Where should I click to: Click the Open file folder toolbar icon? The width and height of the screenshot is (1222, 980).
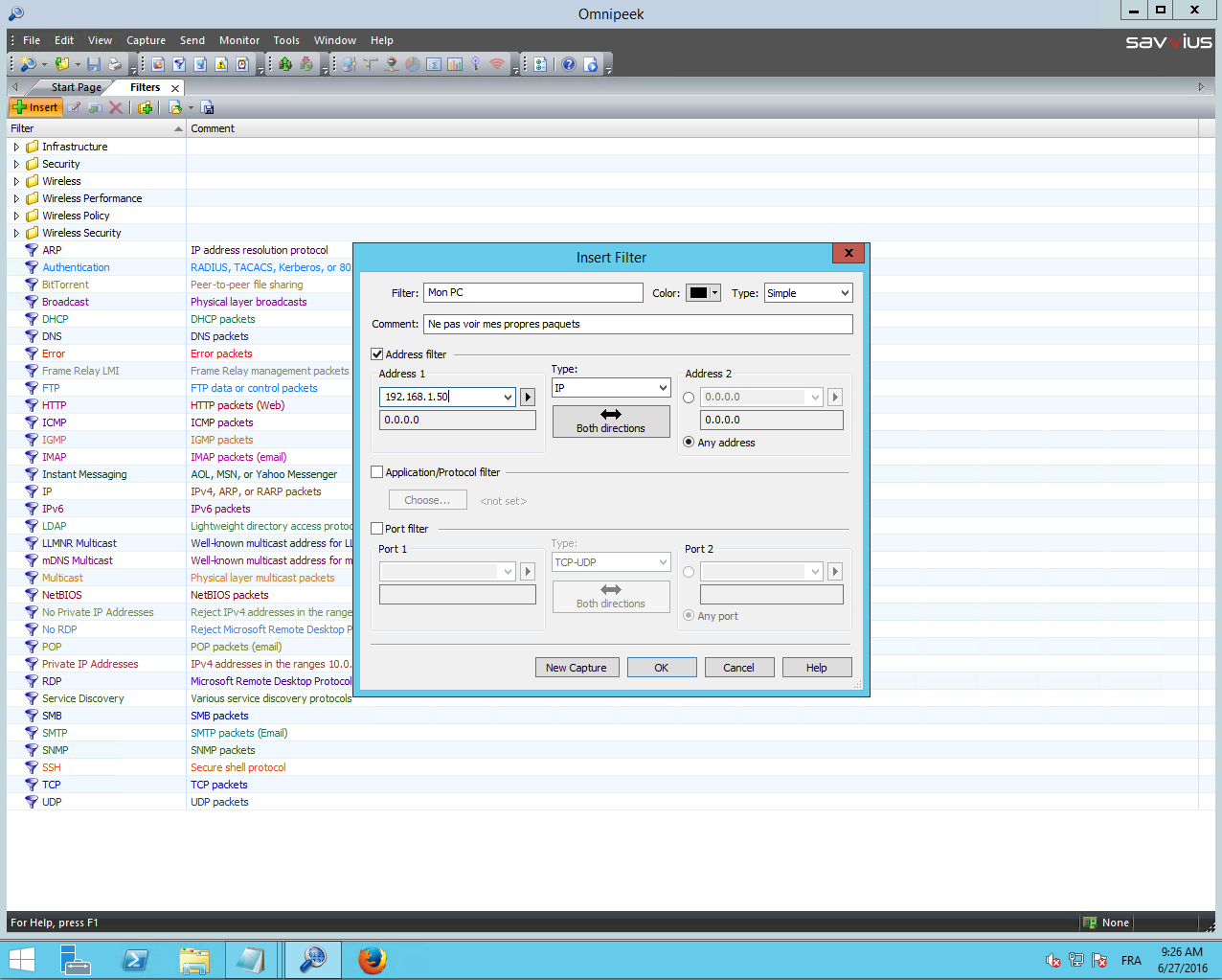(62, 64)
